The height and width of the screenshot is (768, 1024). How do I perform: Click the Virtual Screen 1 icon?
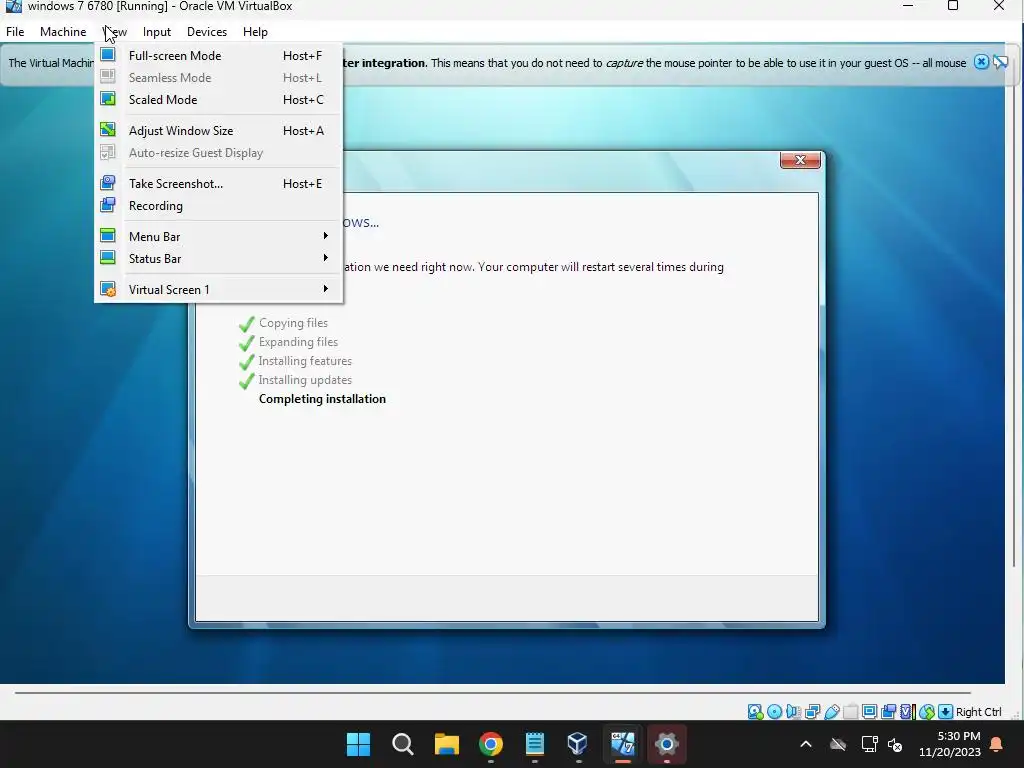108,289
